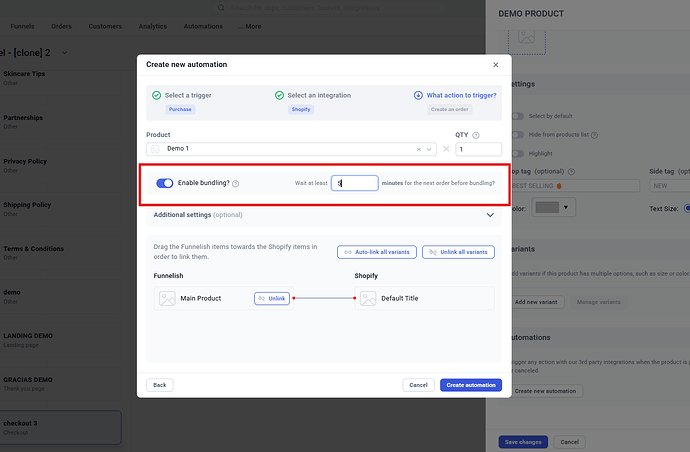Expand the Additional settings section
The height and width of the screenshot is (452, 690).
(x=490, y=215)
